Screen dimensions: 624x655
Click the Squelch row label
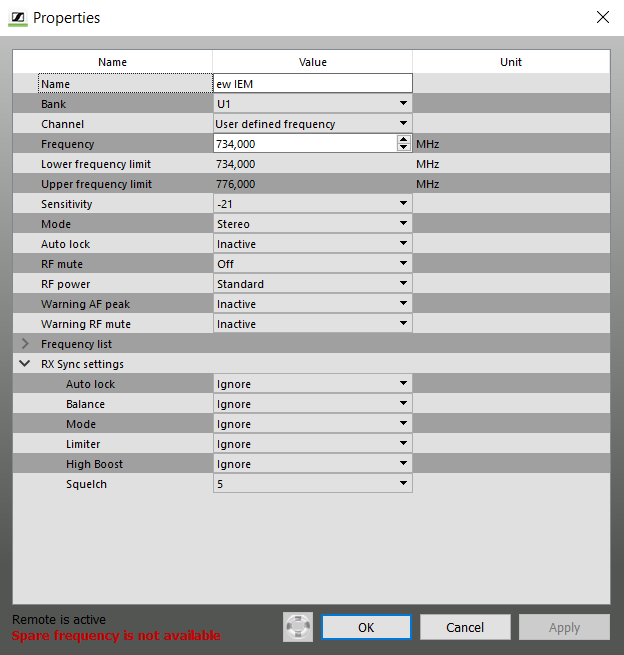(86, 484)
